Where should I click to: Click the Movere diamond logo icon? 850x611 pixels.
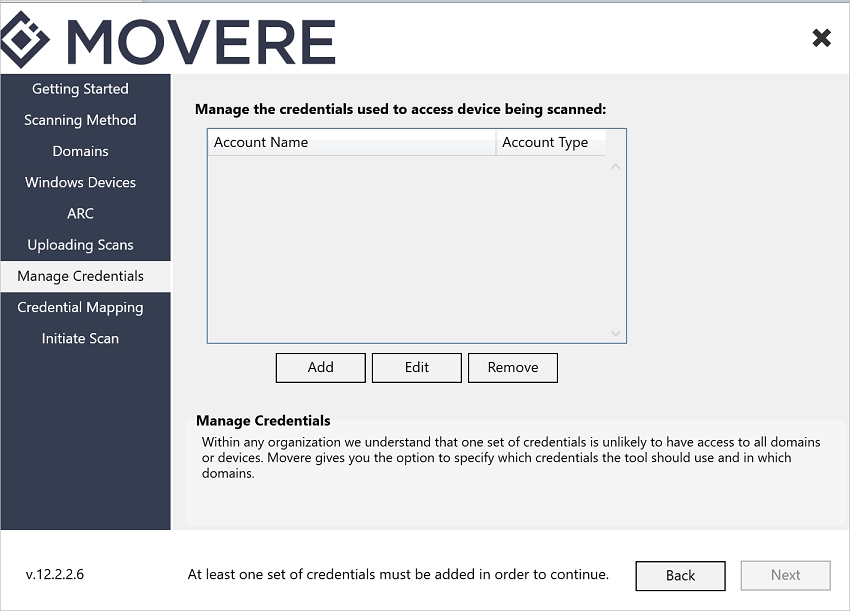(x=25, y=40)
